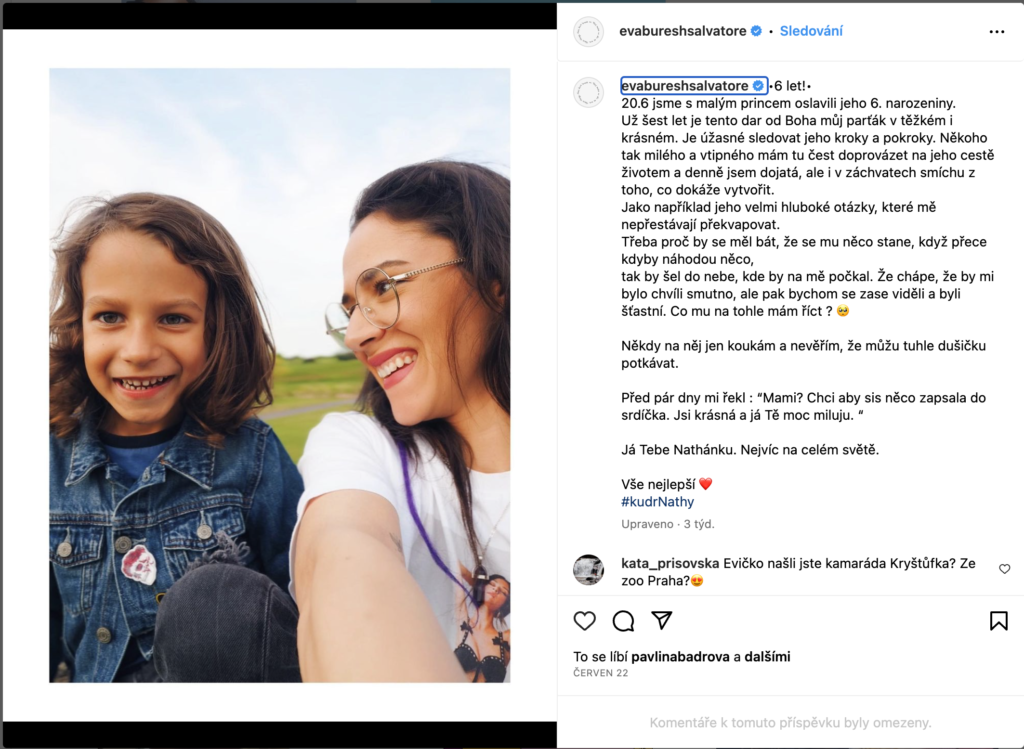Share the post via paper plane icon
The height and width of the screenshot is (749, 1024).
(x=662, y=620)
